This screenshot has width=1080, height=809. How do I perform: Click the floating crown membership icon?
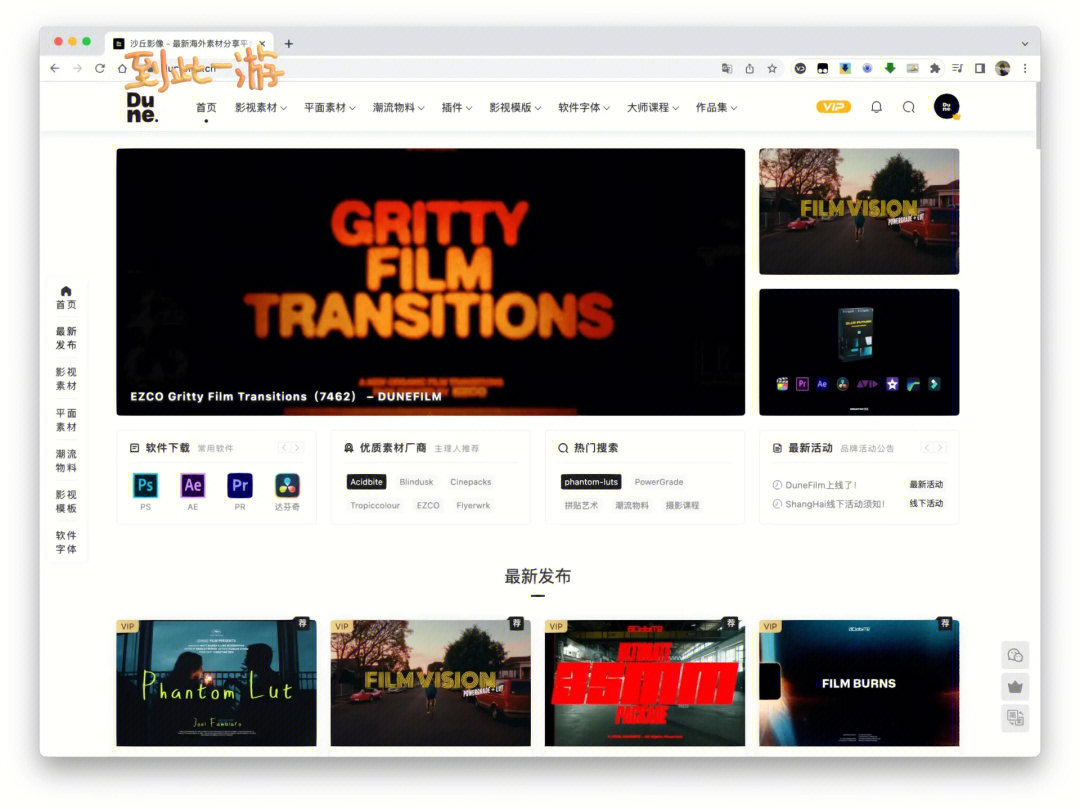pos(1015,687)
